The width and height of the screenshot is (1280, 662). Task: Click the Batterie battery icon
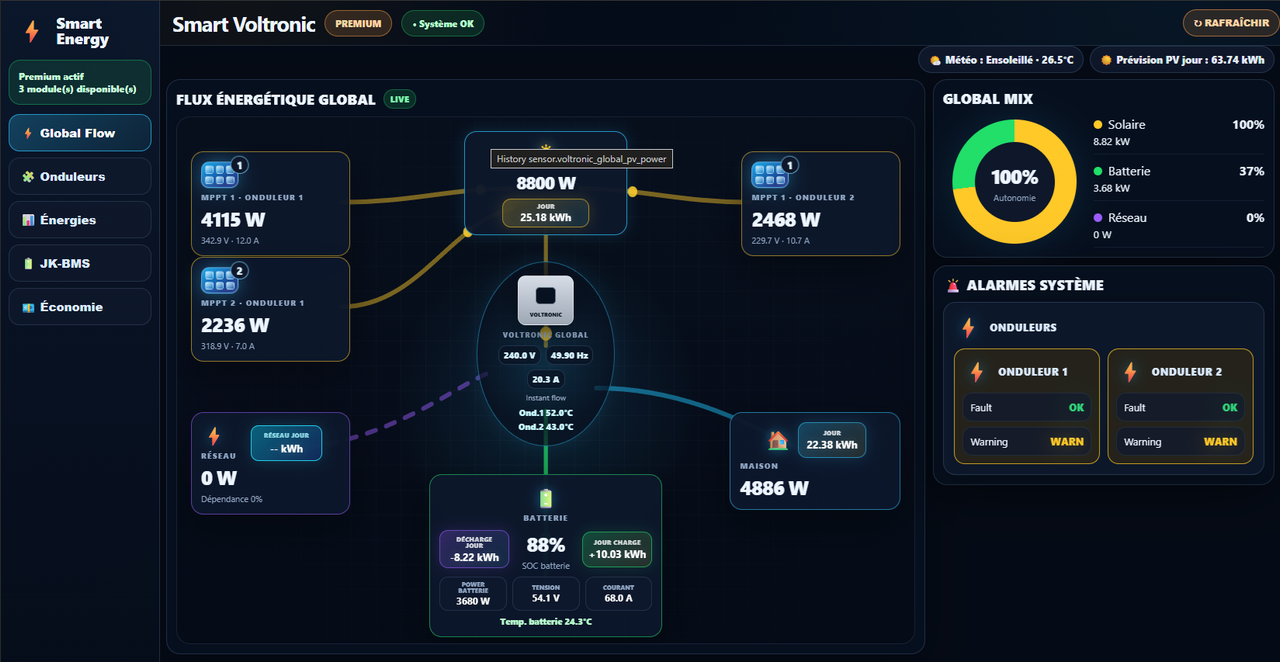click(x=545, y=498)
